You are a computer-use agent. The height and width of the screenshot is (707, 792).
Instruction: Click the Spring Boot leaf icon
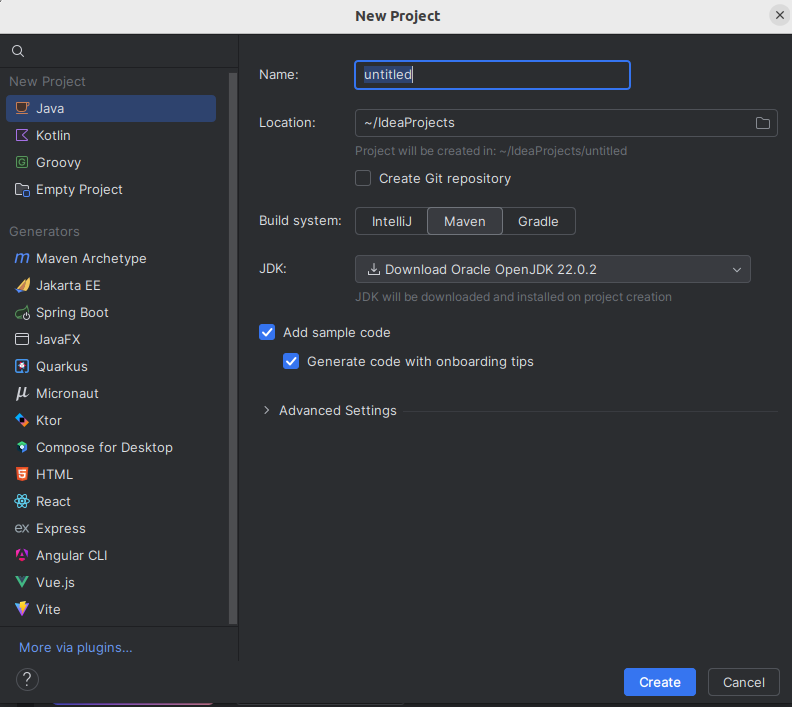[x=22, y=313]
